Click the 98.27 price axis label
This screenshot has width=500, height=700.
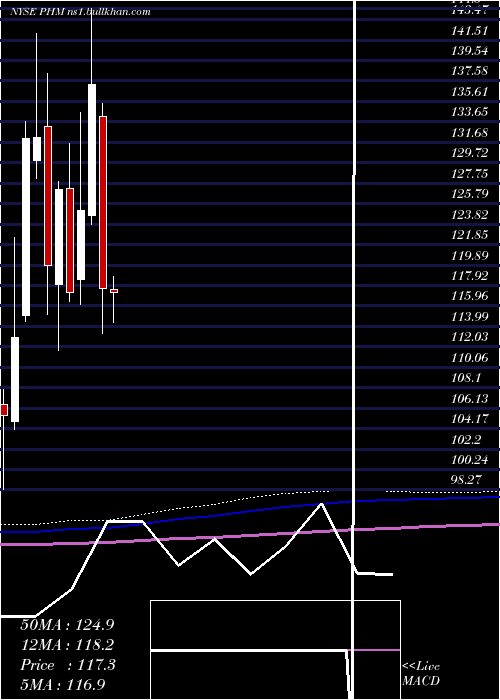pyautogui.click(x=468, y=480)
